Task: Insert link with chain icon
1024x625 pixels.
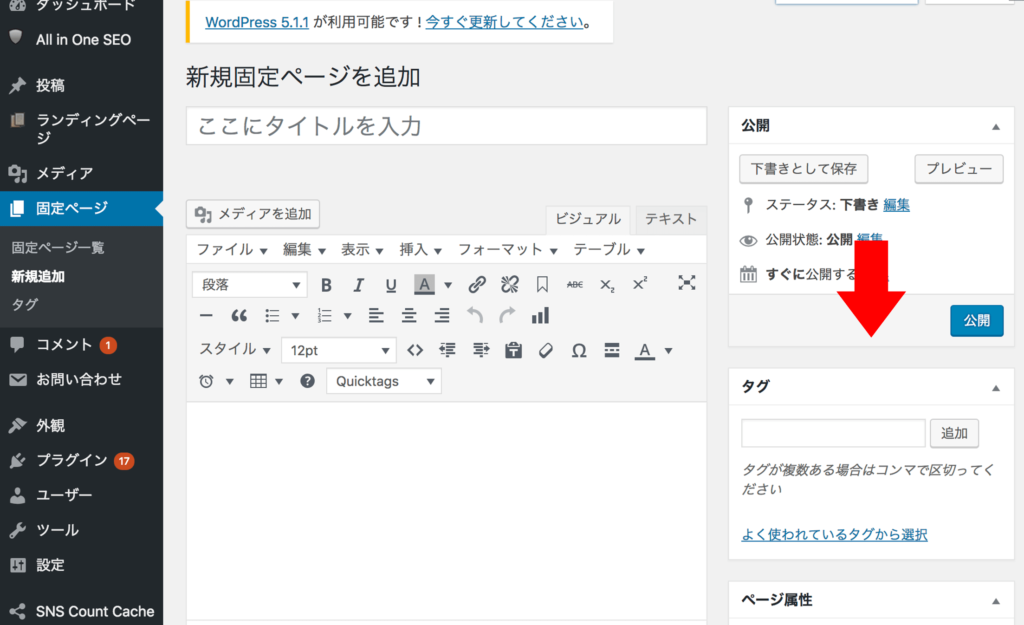Action: tap(477, 284)
